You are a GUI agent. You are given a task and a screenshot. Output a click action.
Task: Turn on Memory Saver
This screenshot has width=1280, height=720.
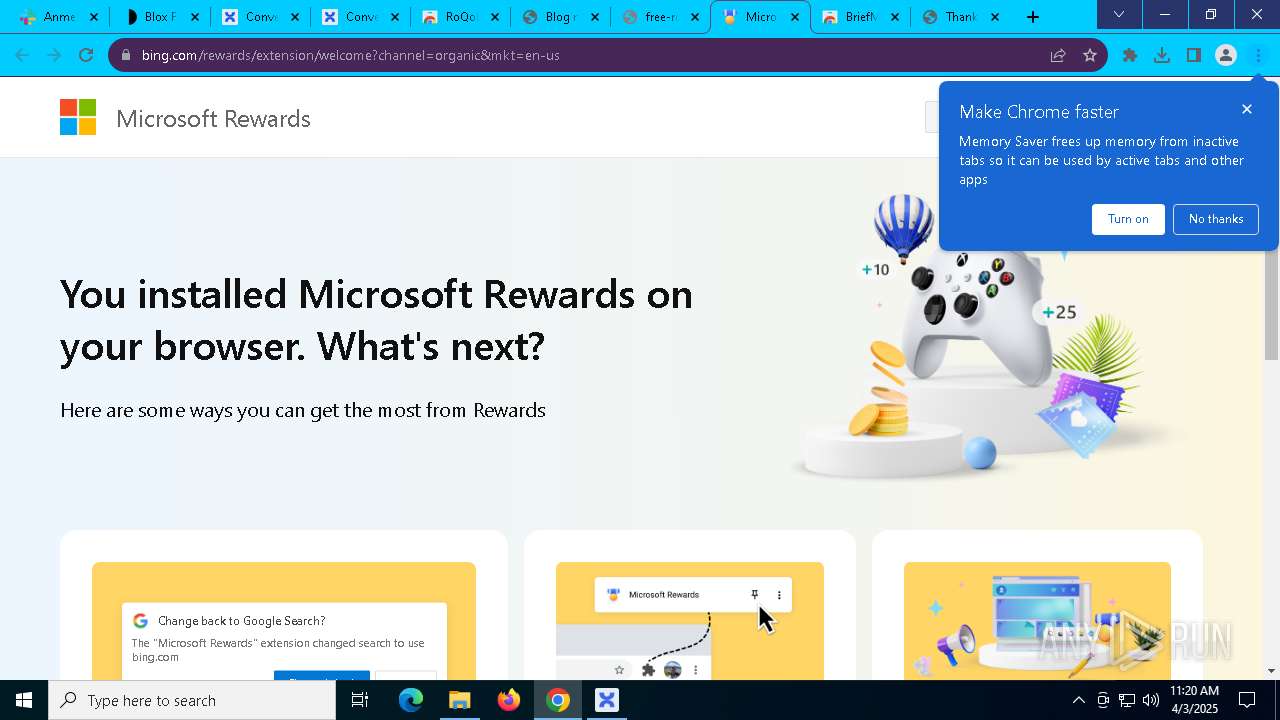coord(1128,219)
